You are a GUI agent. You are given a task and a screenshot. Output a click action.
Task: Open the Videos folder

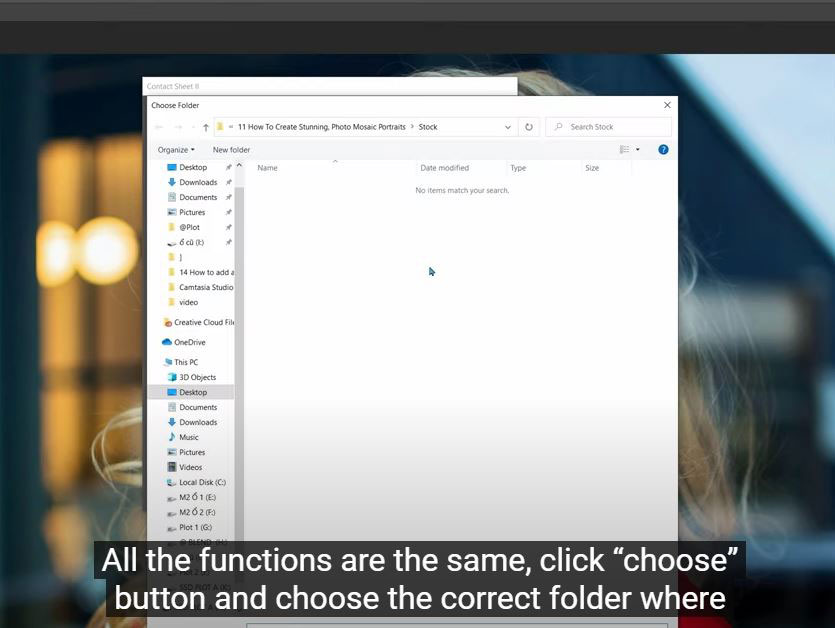pyautogui.click(x=191, y=467)
